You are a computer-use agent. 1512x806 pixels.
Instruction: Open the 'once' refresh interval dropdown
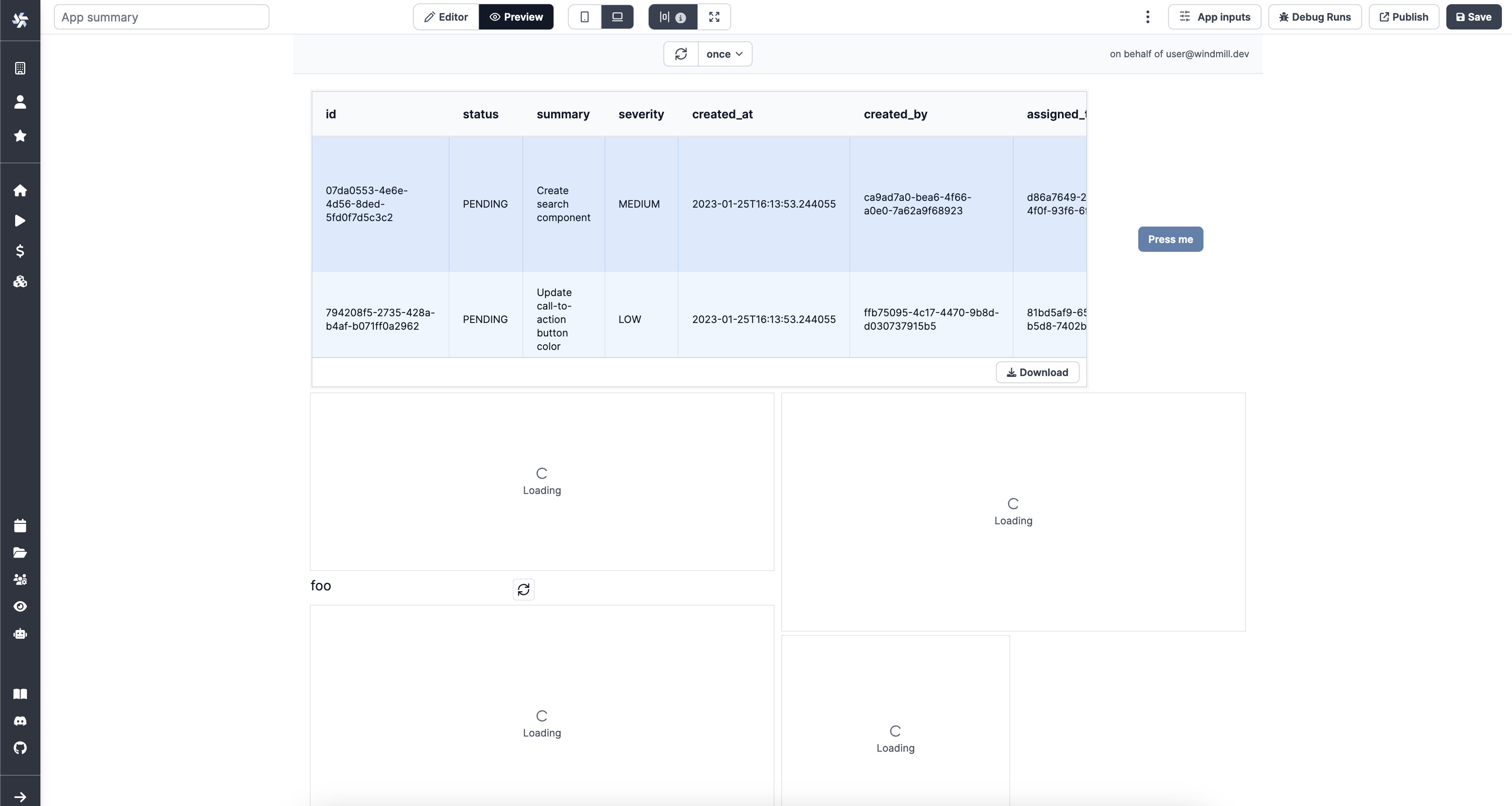724,54
